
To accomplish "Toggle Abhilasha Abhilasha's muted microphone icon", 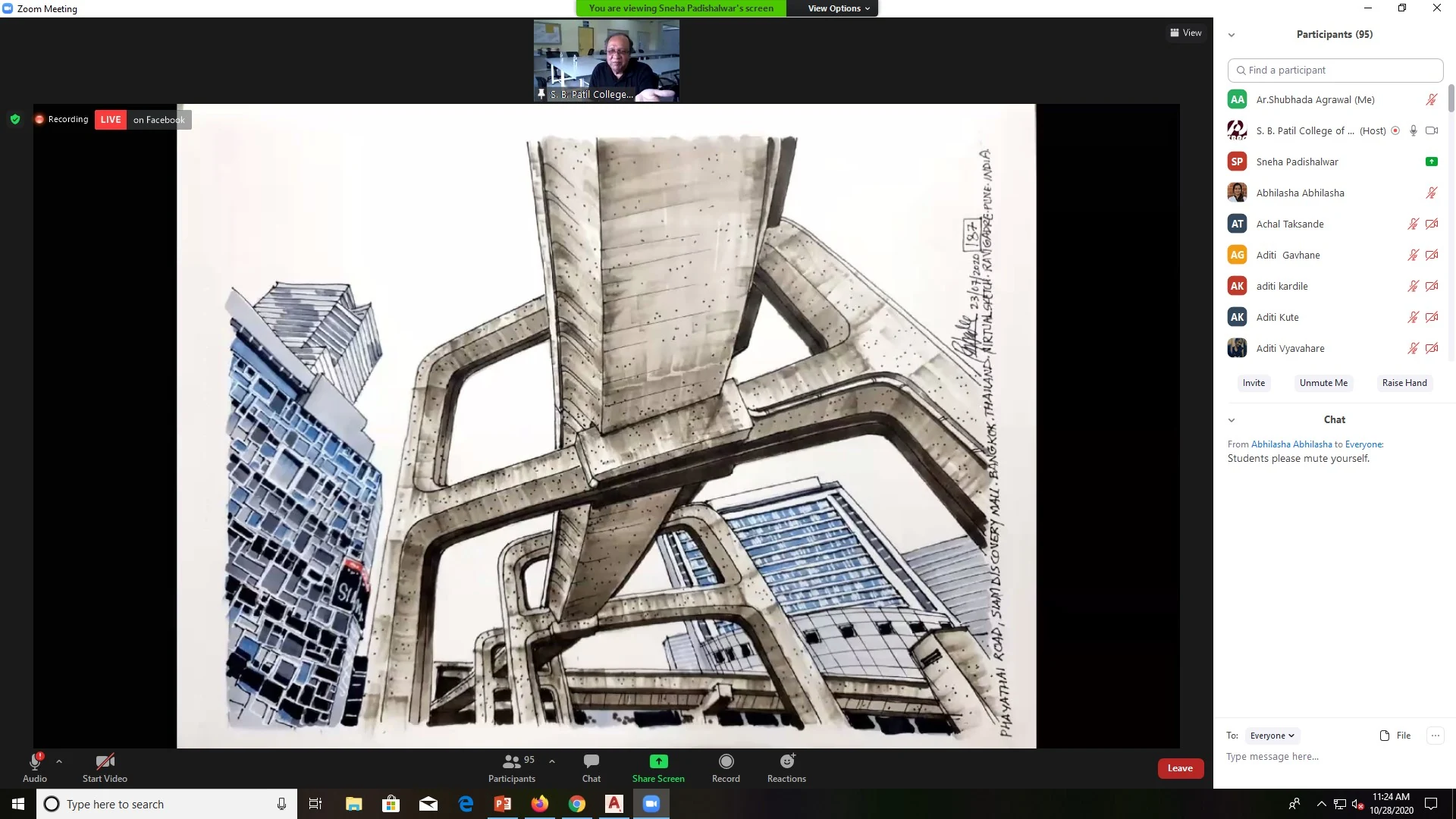I will [1432, 193].
